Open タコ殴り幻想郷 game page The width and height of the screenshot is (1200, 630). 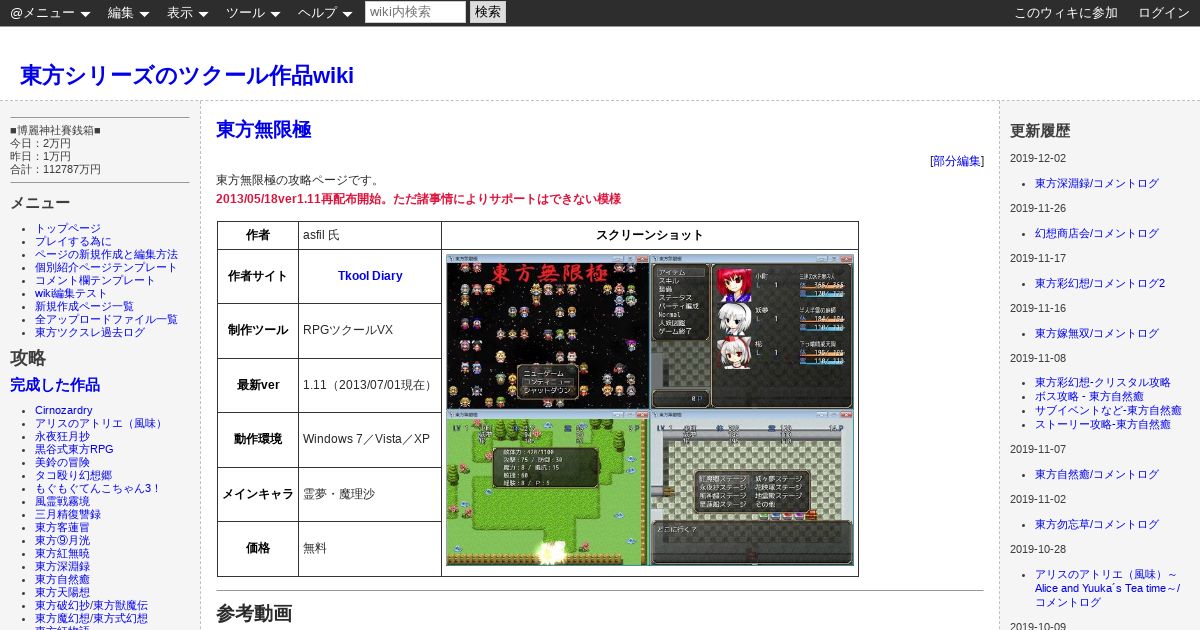(73, 476)
